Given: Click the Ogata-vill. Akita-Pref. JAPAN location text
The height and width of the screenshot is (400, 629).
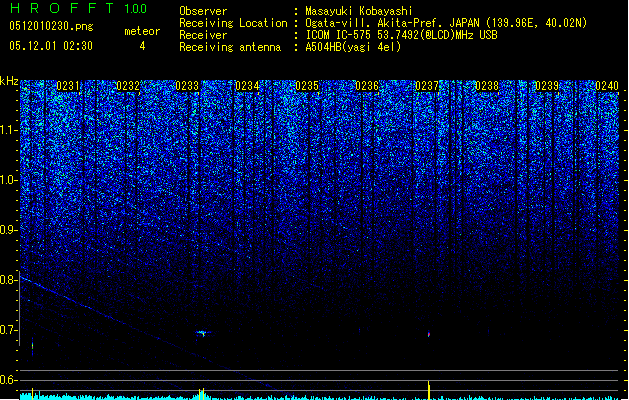Looking at the screenshot, I should point(446,23).
